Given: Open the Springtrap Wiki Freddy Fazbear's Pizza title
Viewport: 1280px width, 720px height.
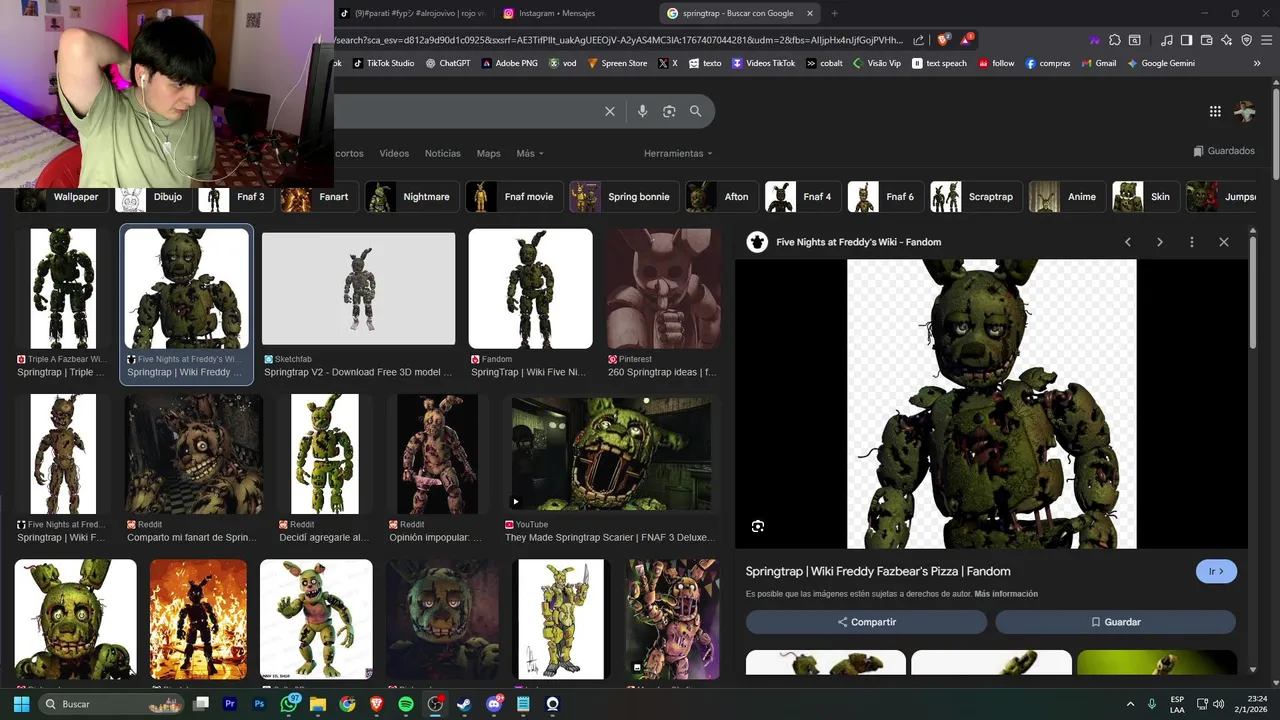Looking at the screenshot, I should [878, 571].
